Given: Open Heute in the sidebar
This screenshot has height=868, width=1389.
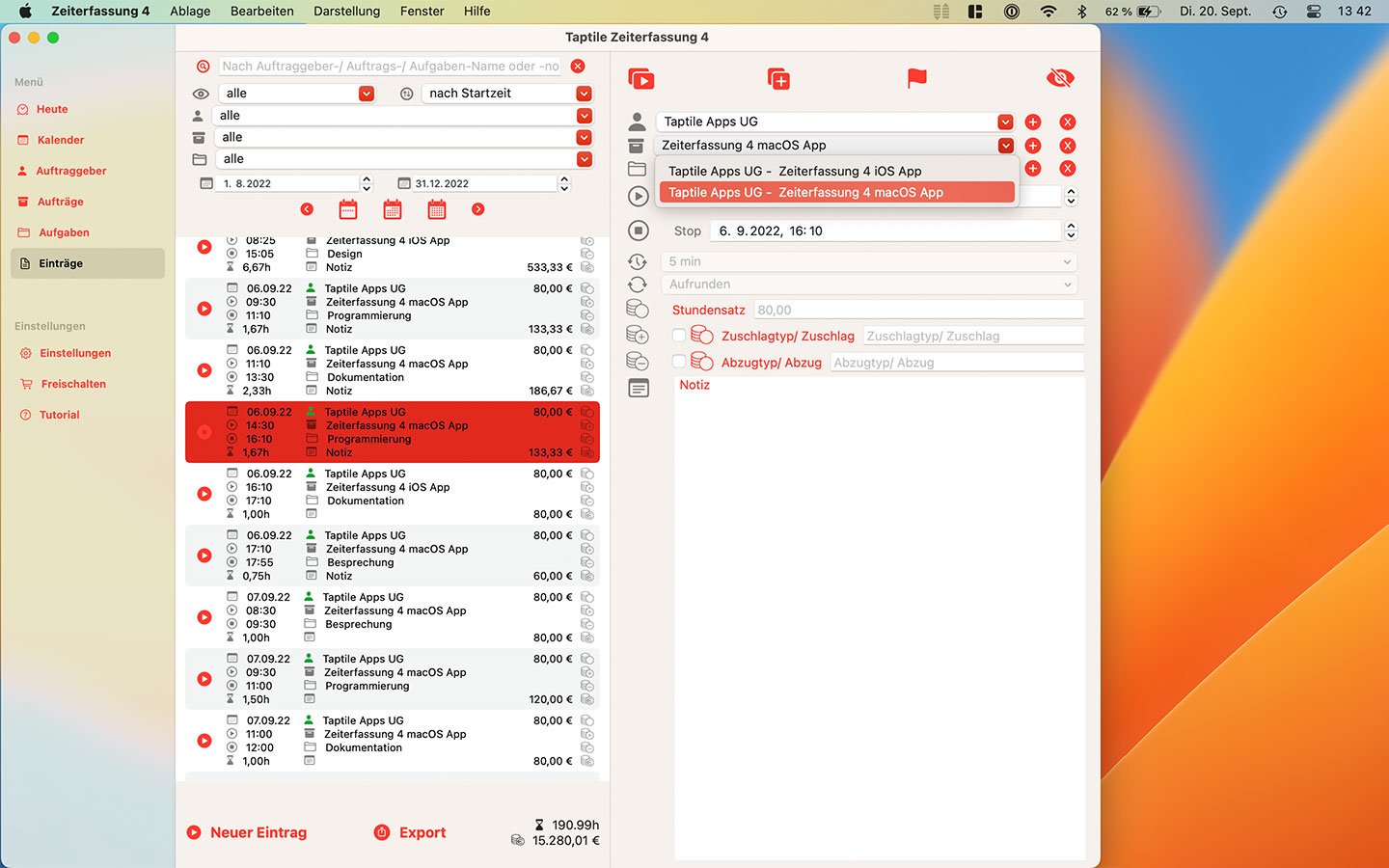Looking at the screenshot, I should [x=52, y=109].
